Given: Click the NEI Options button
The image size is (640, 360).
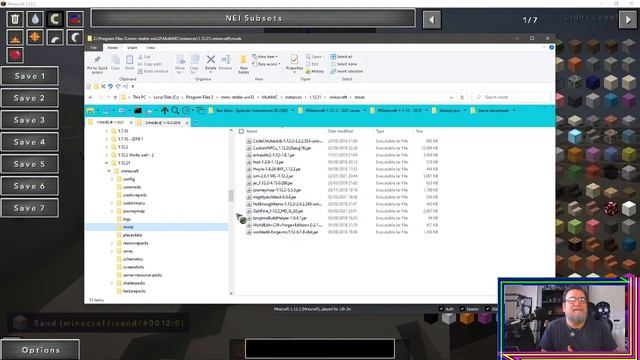Looking at the screenshot, I should [40, 350].
